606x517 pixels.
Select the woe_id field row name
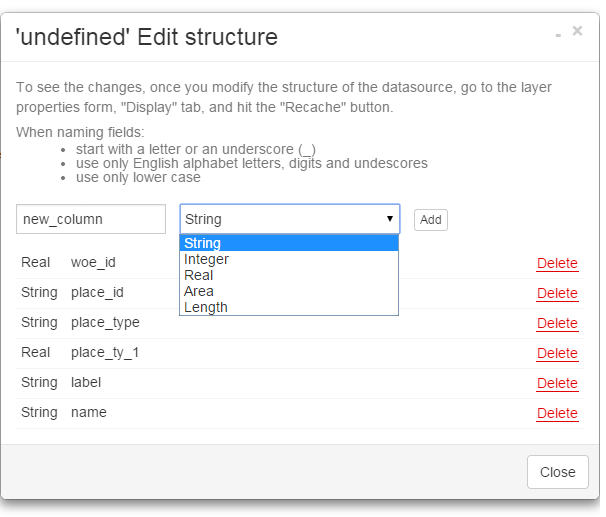coord(93,262)
